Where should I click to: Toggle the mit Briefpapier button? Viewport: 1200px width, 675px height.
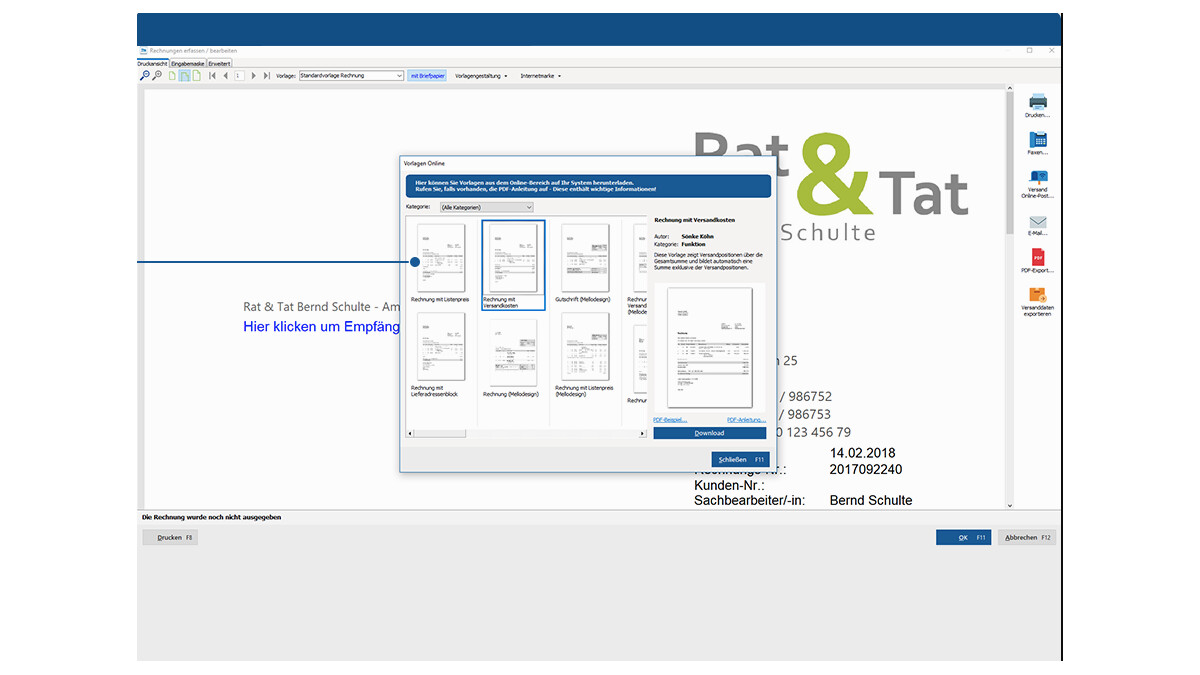(x=428, y=76)
